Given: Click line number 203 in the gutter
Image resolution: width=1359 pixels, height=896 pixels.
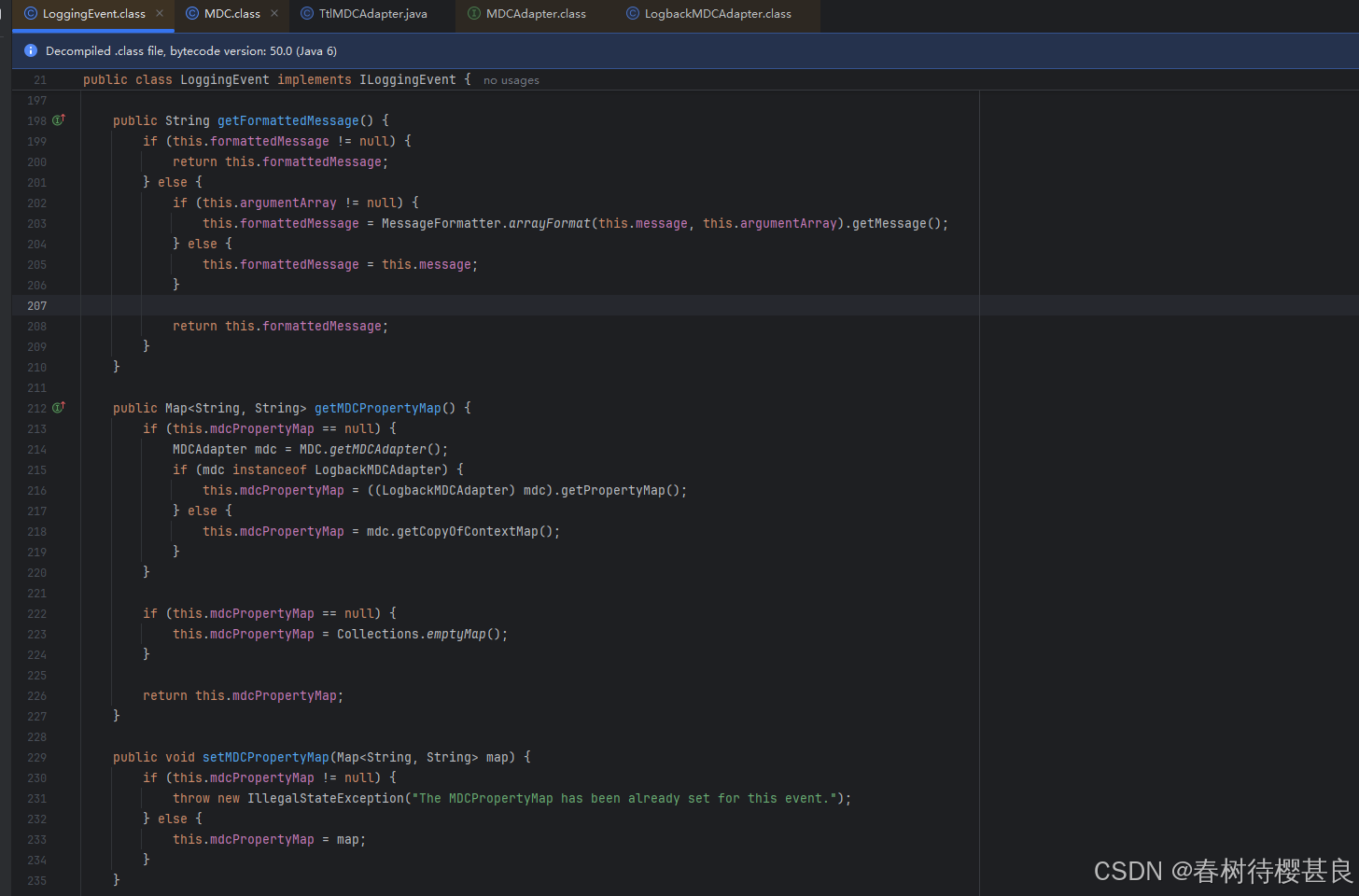Looking at the screenshot, I should click(x=37, y=223).
